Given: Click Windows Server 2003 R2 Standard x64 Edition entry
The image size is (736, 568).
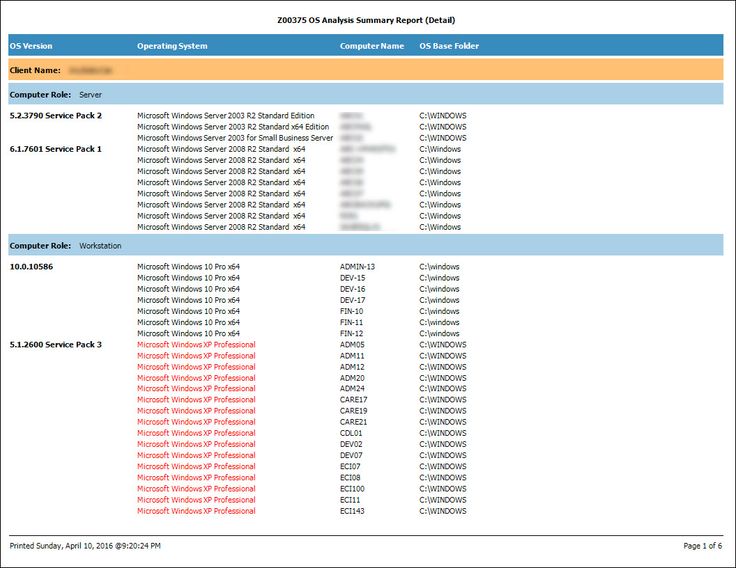Looking at the screenshot, I should [233, 127].
